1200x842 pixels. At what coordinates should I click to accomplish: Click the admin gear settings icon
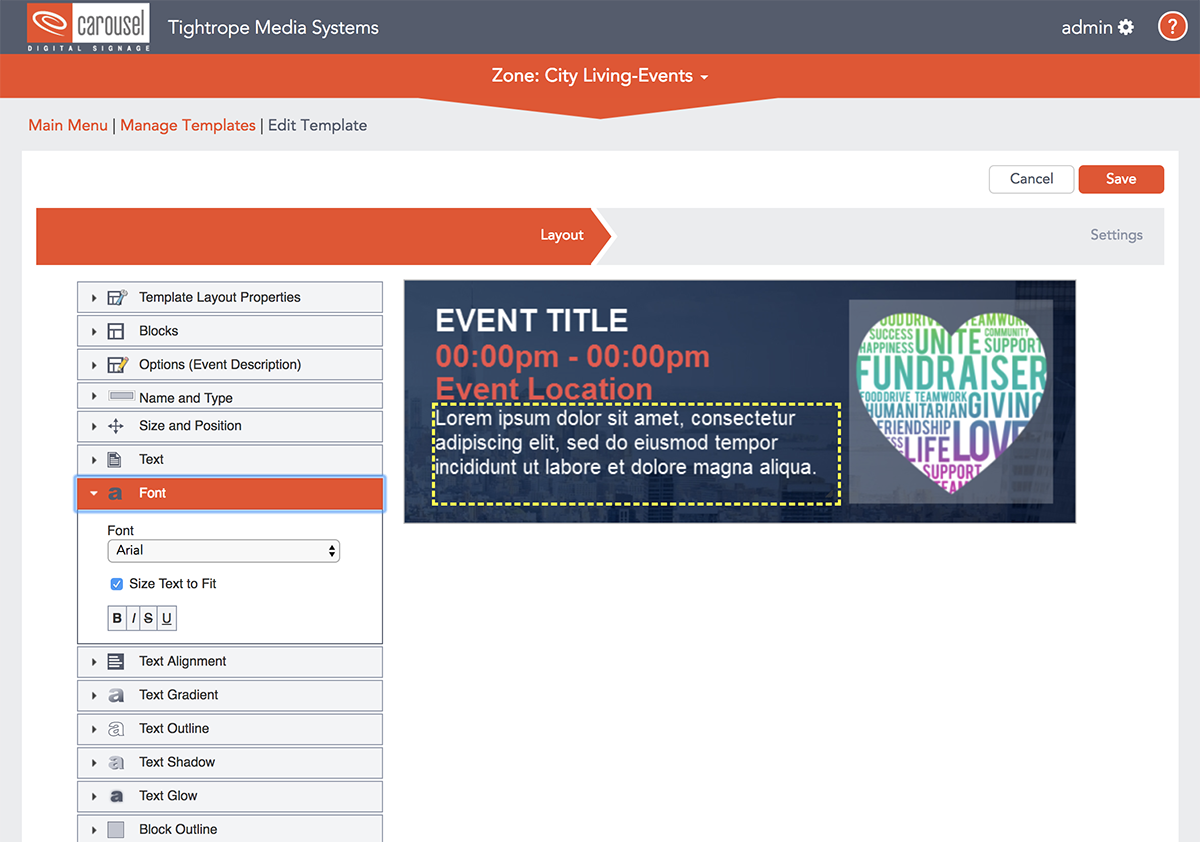click(x=1126, y=27)
